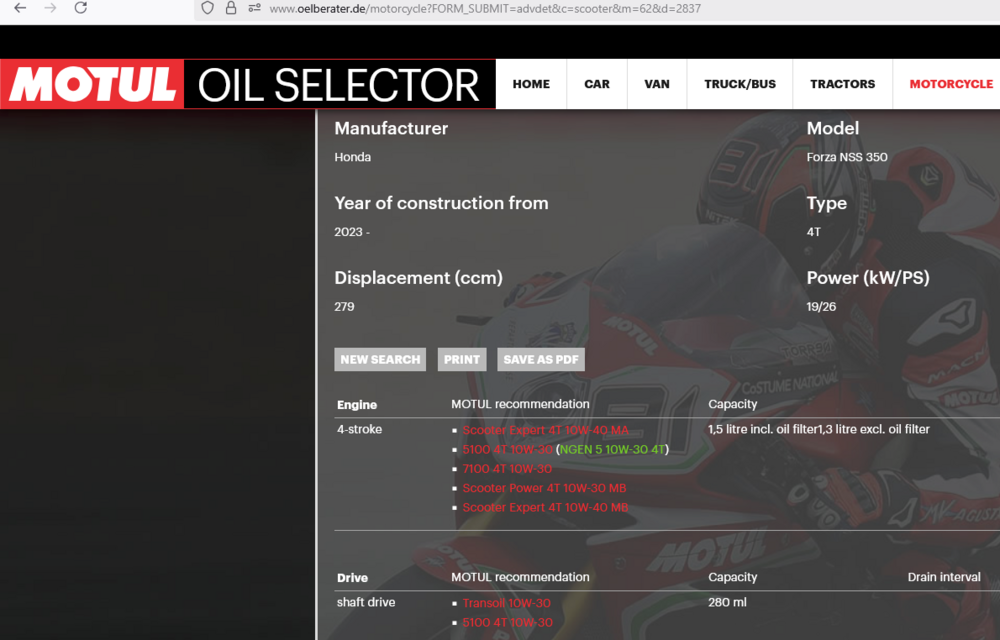Open the green NGEN 5 10W-30 4T link
1000x640 pixels.
[x=612, y=449]
